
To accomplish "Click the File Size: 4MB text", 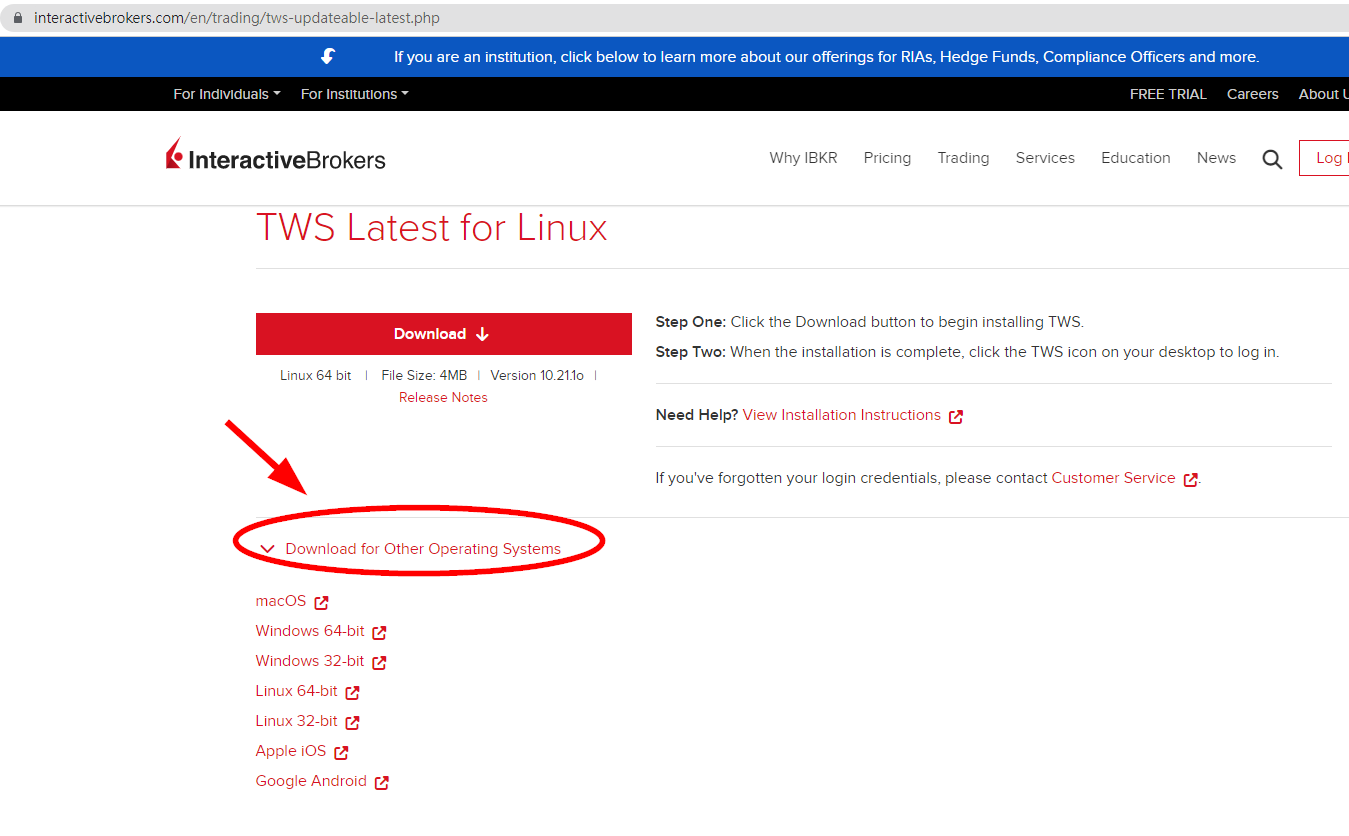I will pyautogui.click(x=424, y=375).
